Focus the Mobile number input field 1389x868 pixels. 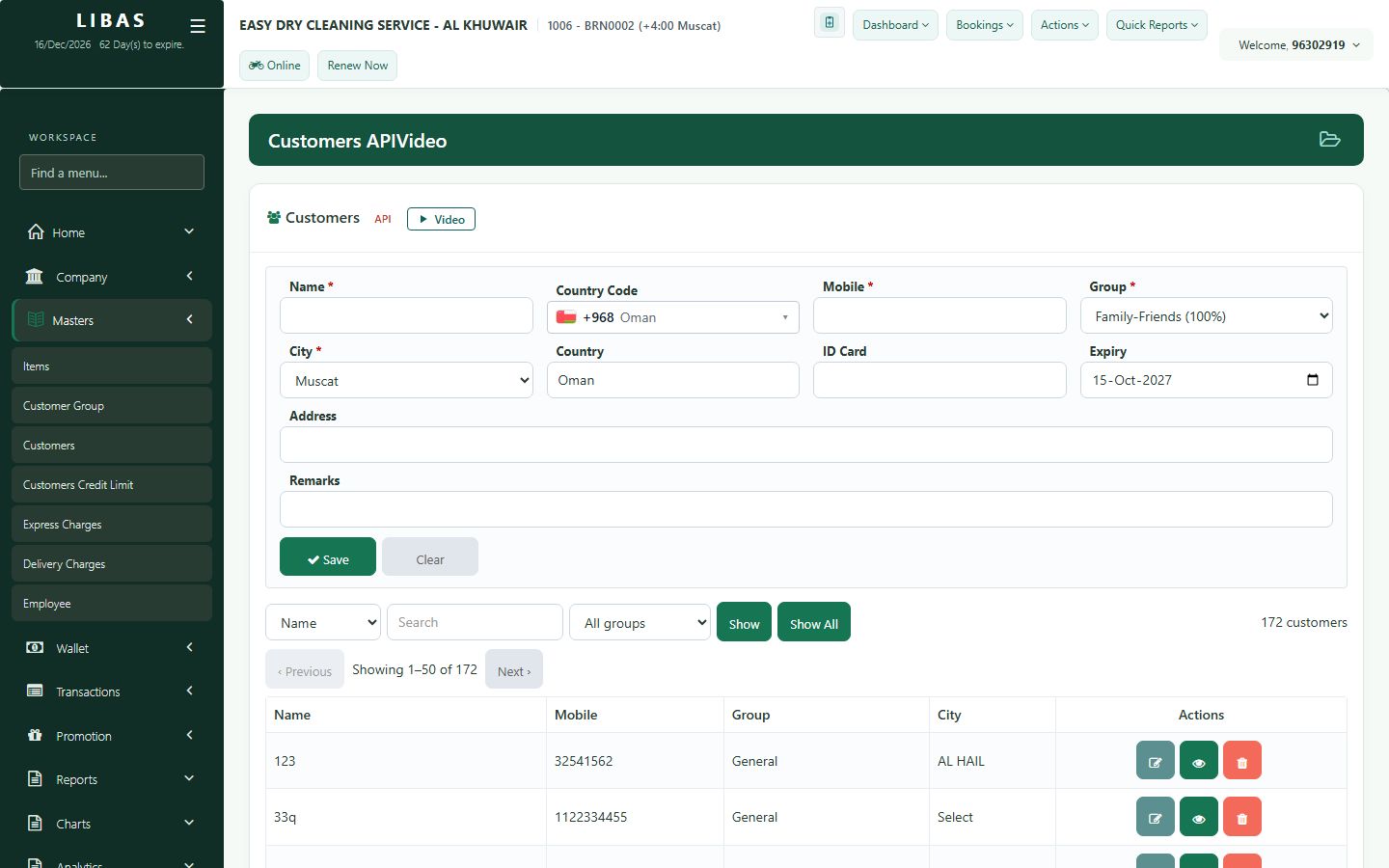(x=940, y=315)
